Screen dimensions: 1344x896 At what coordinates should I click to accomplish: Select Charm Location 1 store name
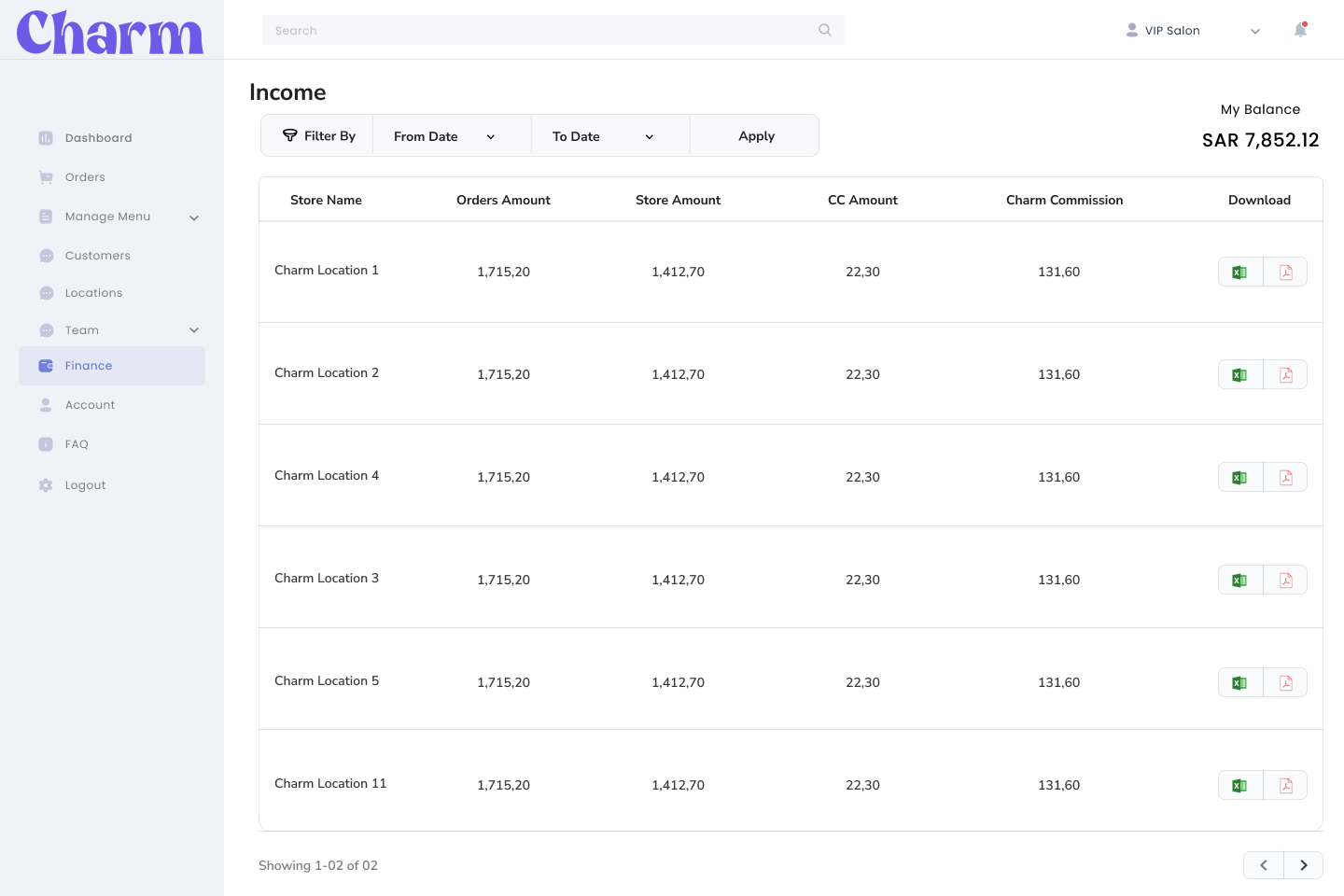click(x=327, y=270)
